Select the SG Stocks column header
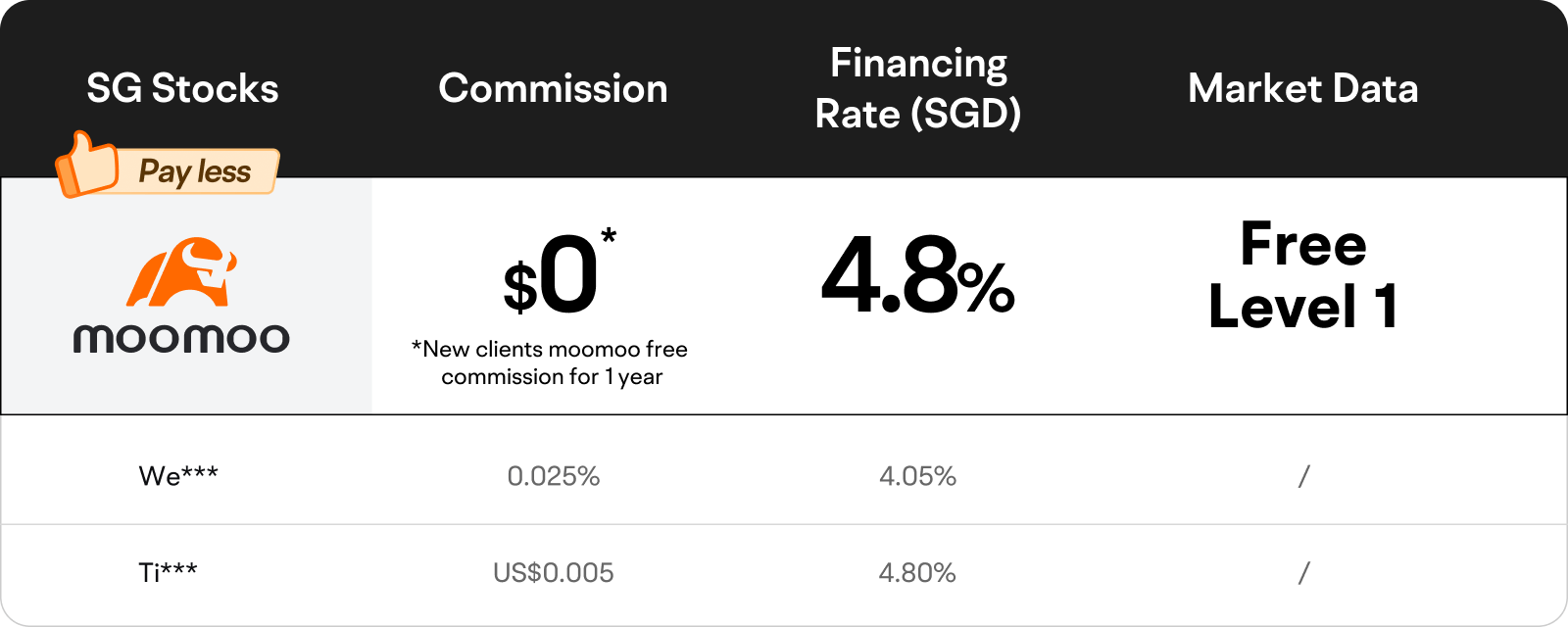The height and width of the screenshot is (627, 1568). click(182, 88)
